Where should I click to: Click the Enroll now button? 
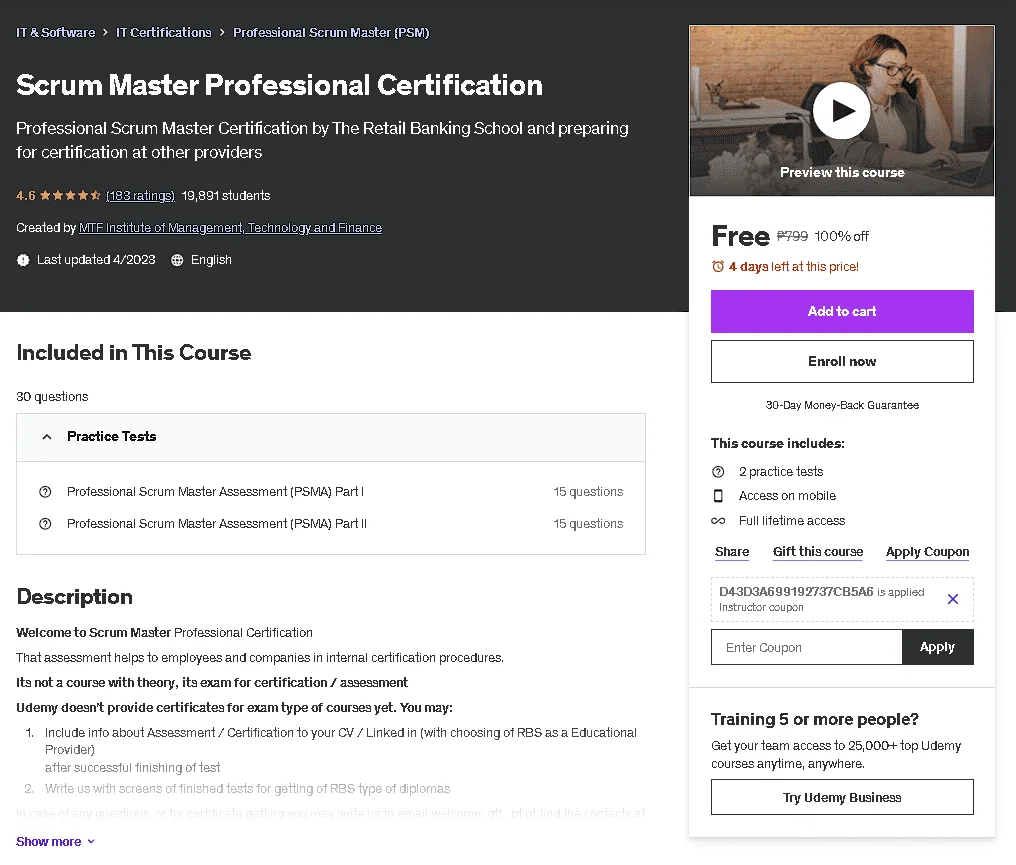[x=842, y=362]
